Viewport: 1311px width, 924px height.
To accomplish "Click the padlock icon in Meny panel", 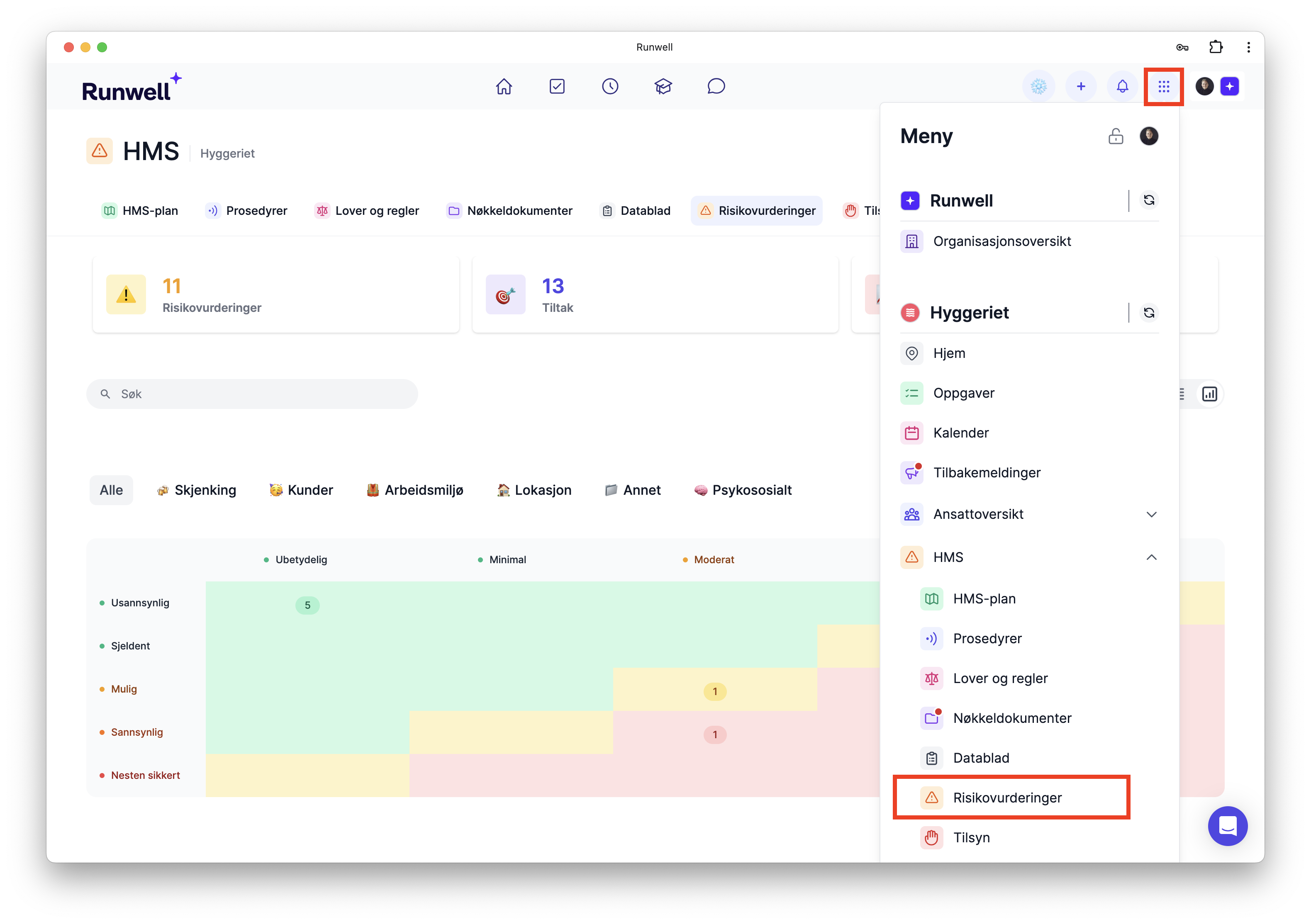I will coord(1115,136).
